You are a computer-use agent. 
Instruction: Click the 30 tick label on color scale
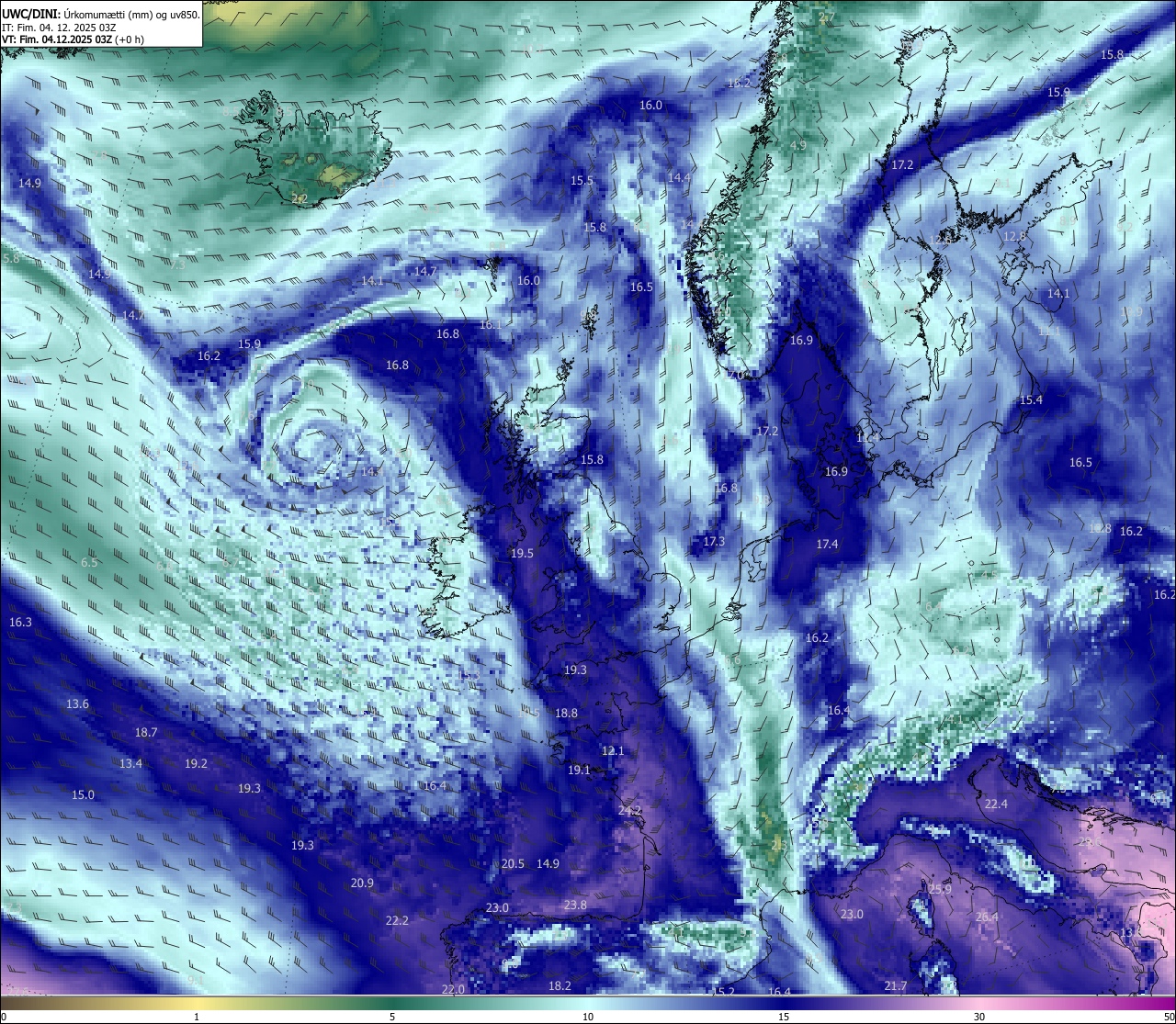pyautogui.click(x=979, y=1017)
